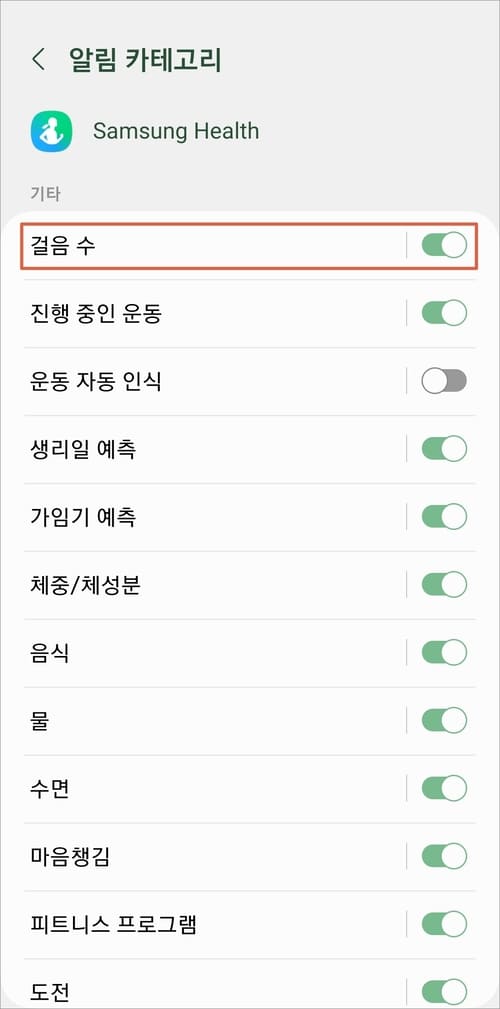Turn off 체중/체성분 notifications switch
Screen dimensions: 500x1009
444,585
